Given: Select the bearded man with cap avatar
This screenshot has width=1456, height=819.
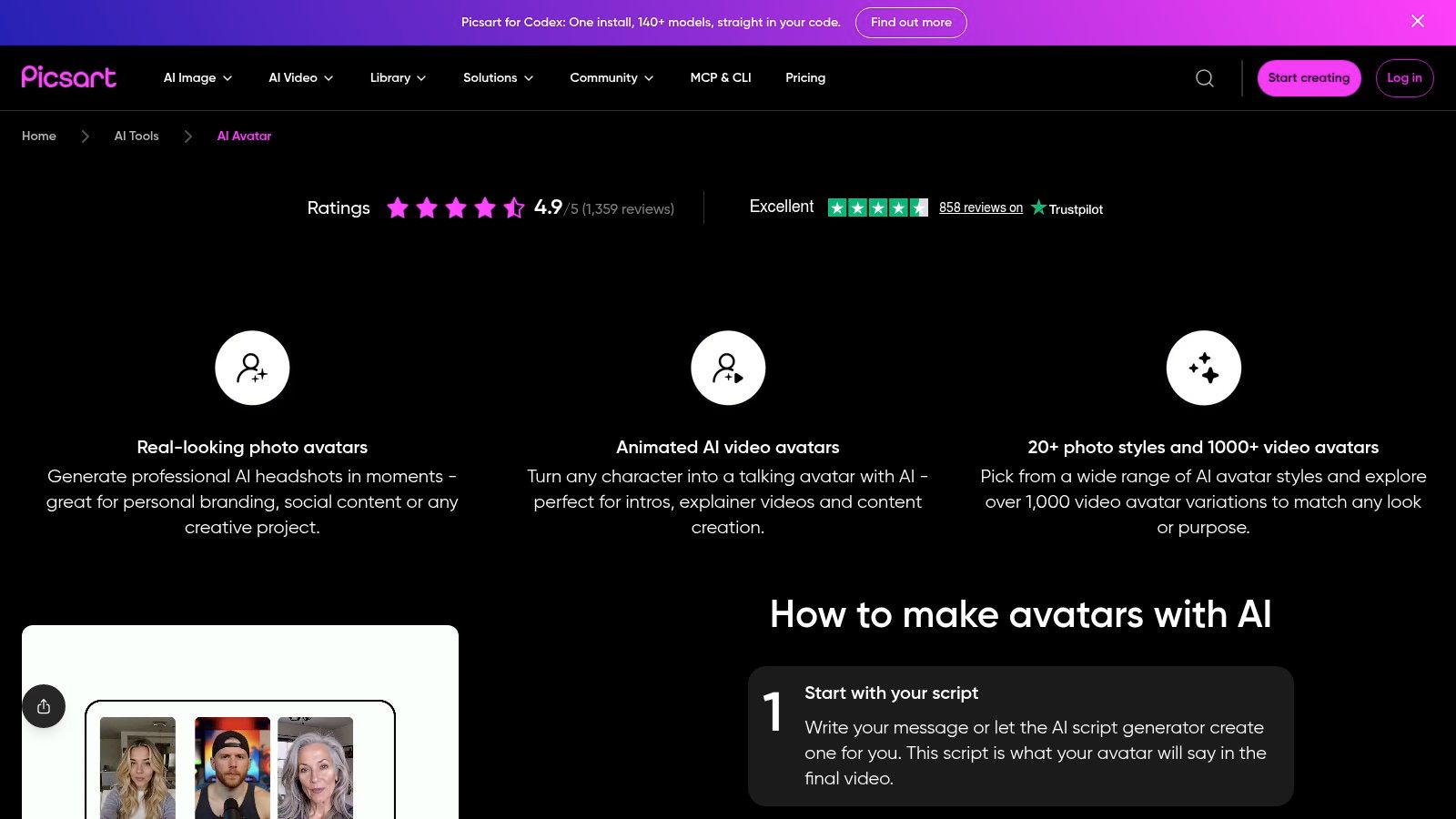Looking at the screenshot, I should pos(232,768).
